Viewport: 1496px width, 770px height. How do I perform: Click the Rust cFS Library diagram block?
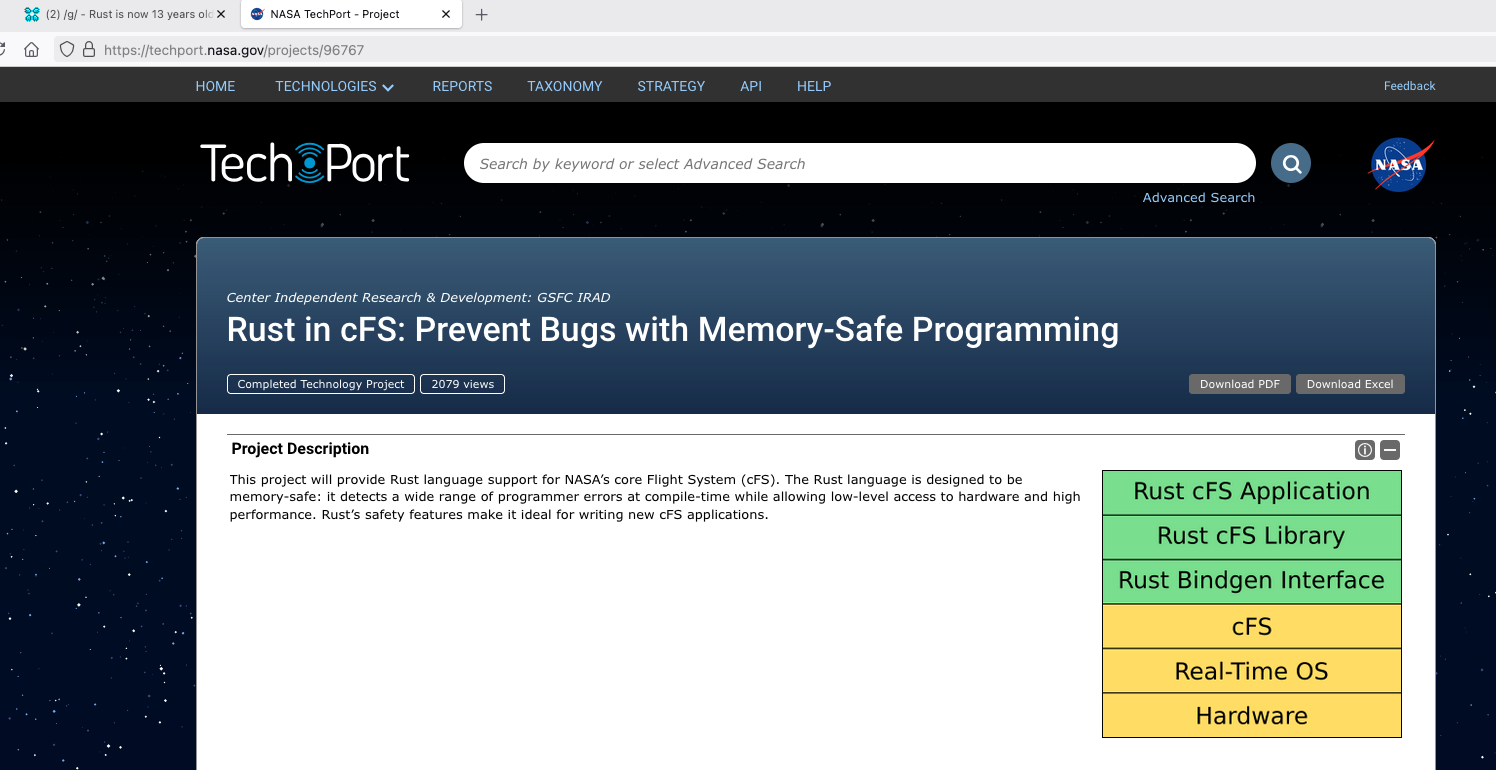click(1251, 537)
